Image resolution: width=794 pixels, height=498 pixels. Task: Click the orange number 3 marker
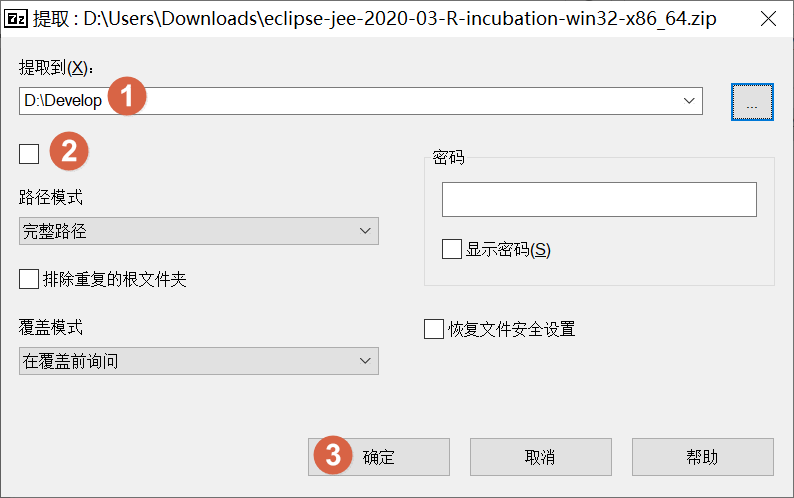[334, 456]
